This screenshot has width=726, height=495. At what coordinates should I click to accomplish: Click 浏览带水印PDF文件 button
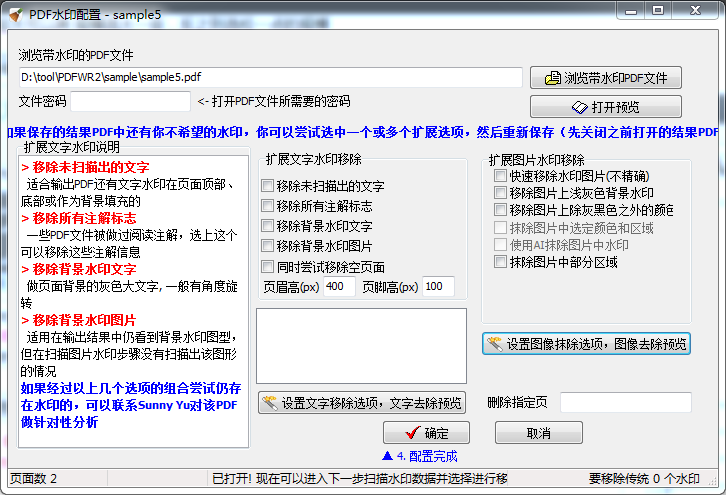[606, 78]
